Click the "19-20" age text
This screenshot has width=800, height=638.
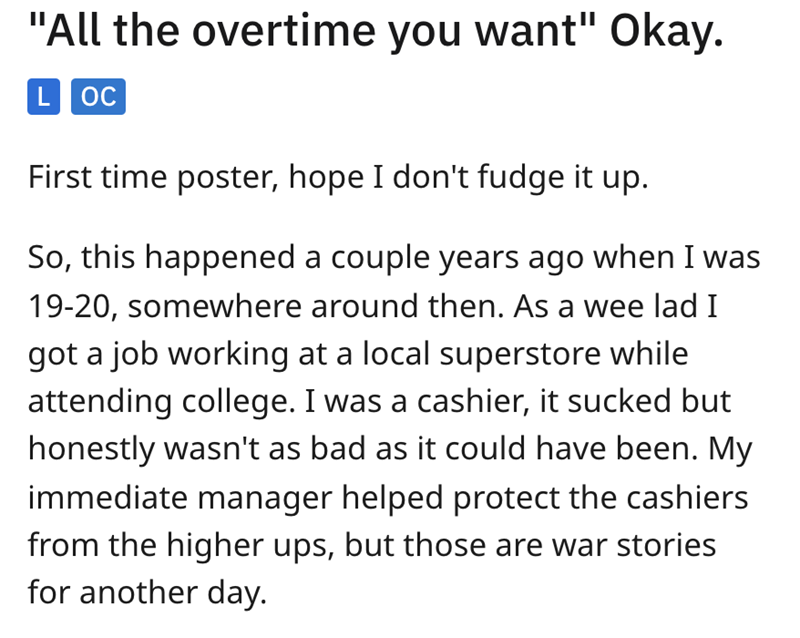[70, 308]
